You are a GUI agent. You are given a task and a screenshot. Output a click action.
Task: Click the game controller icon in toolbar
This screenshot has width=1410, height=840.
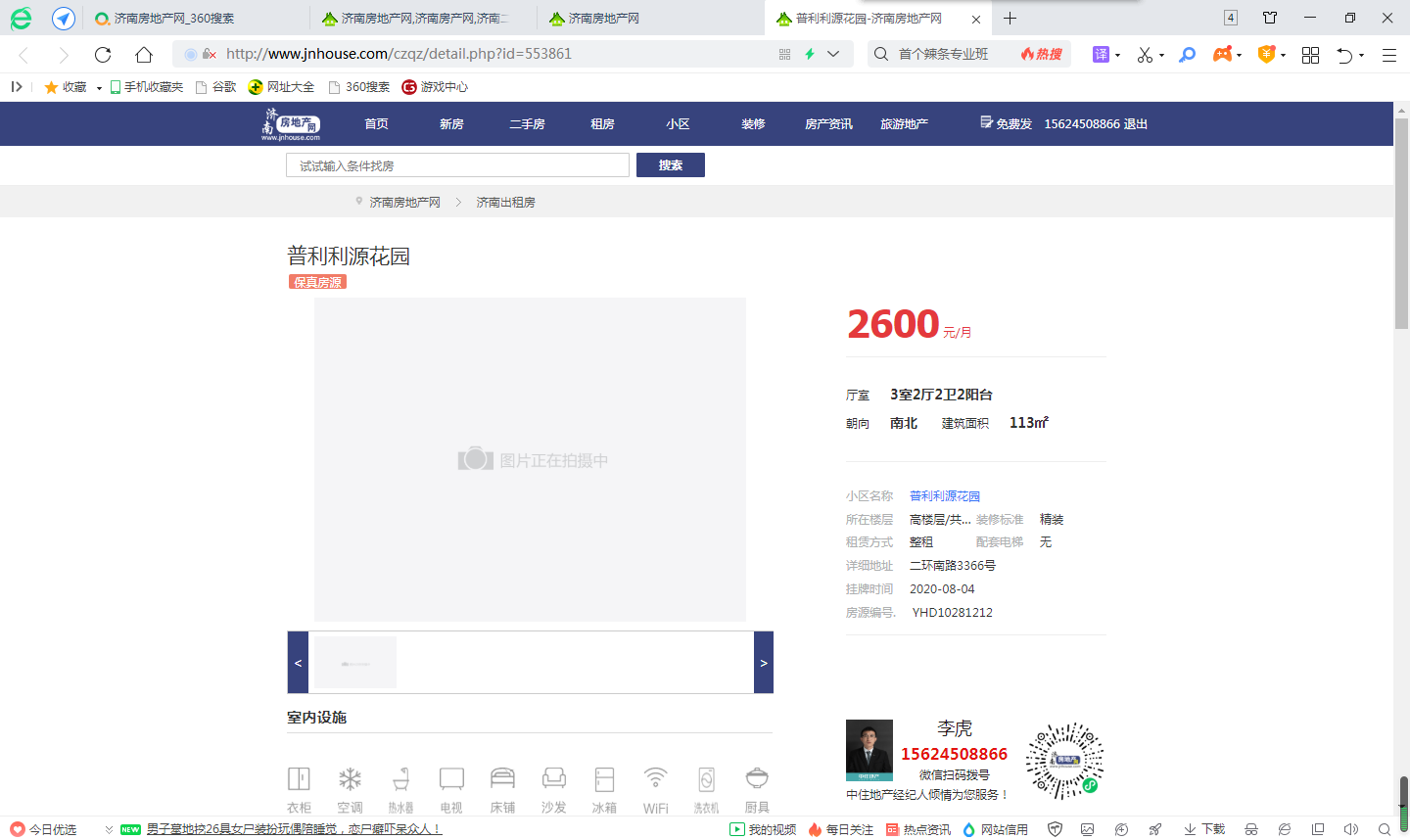[x=1222, y=55]
